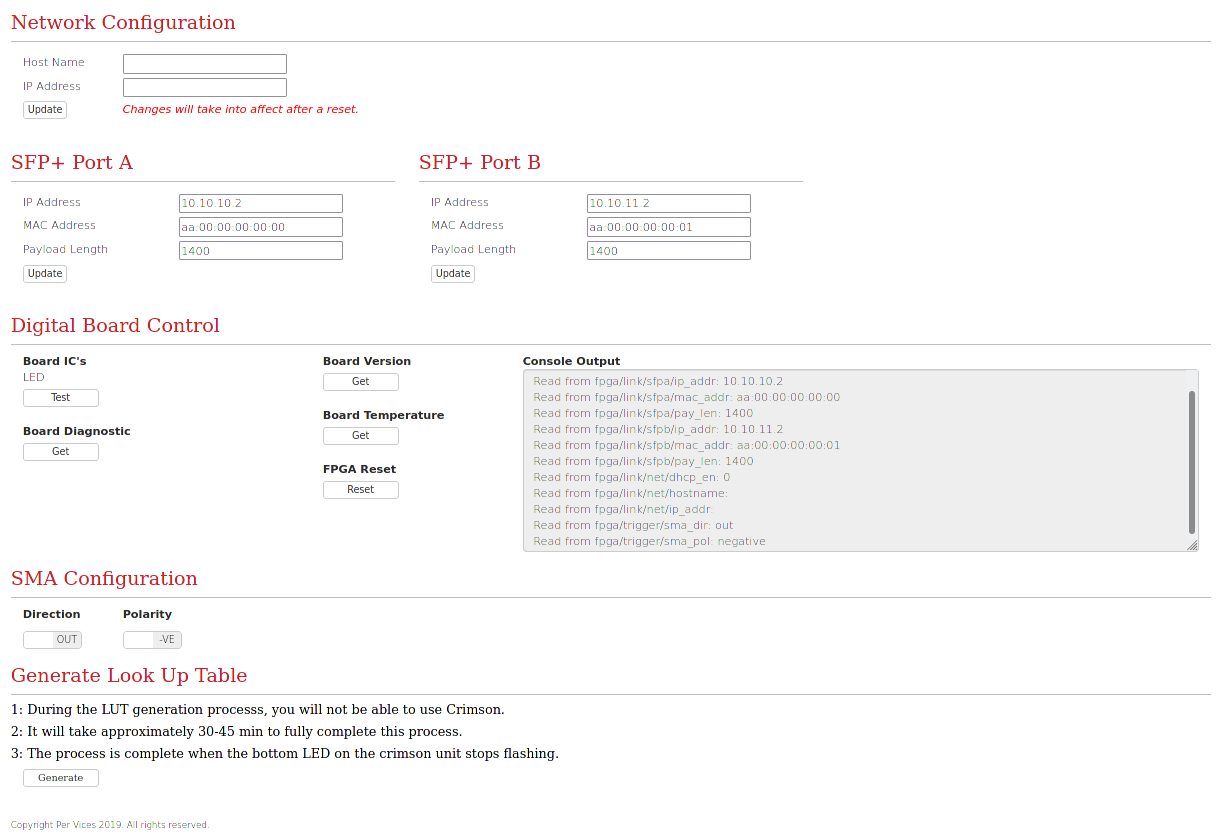Toggle the SMA Polarity switch
Viewport: 1222px width, 834px height.
152,640
